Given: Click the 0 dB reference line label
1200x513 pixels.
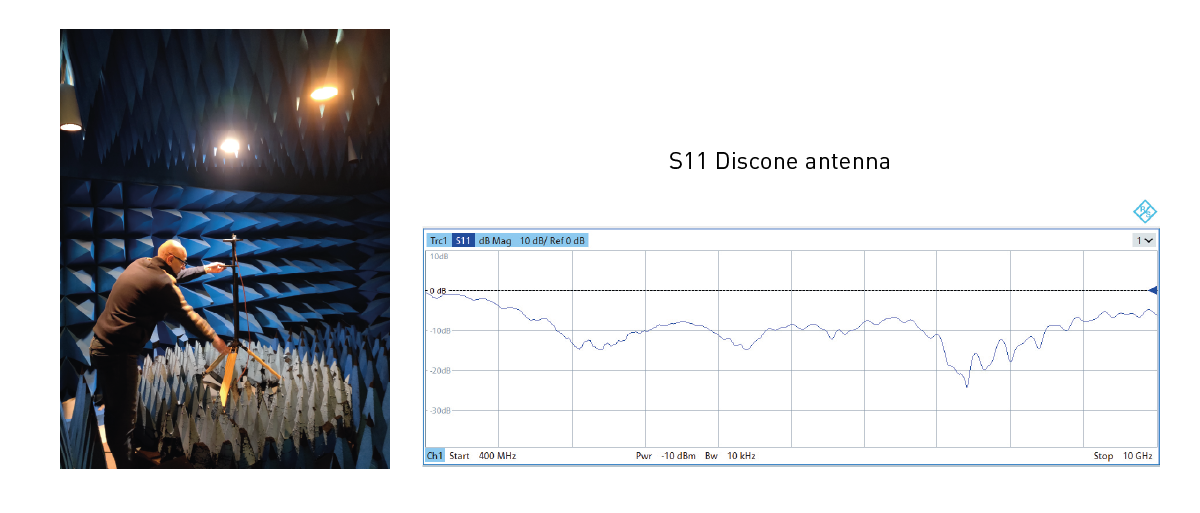Looking at the screenshot, I should tap(437, 291).
